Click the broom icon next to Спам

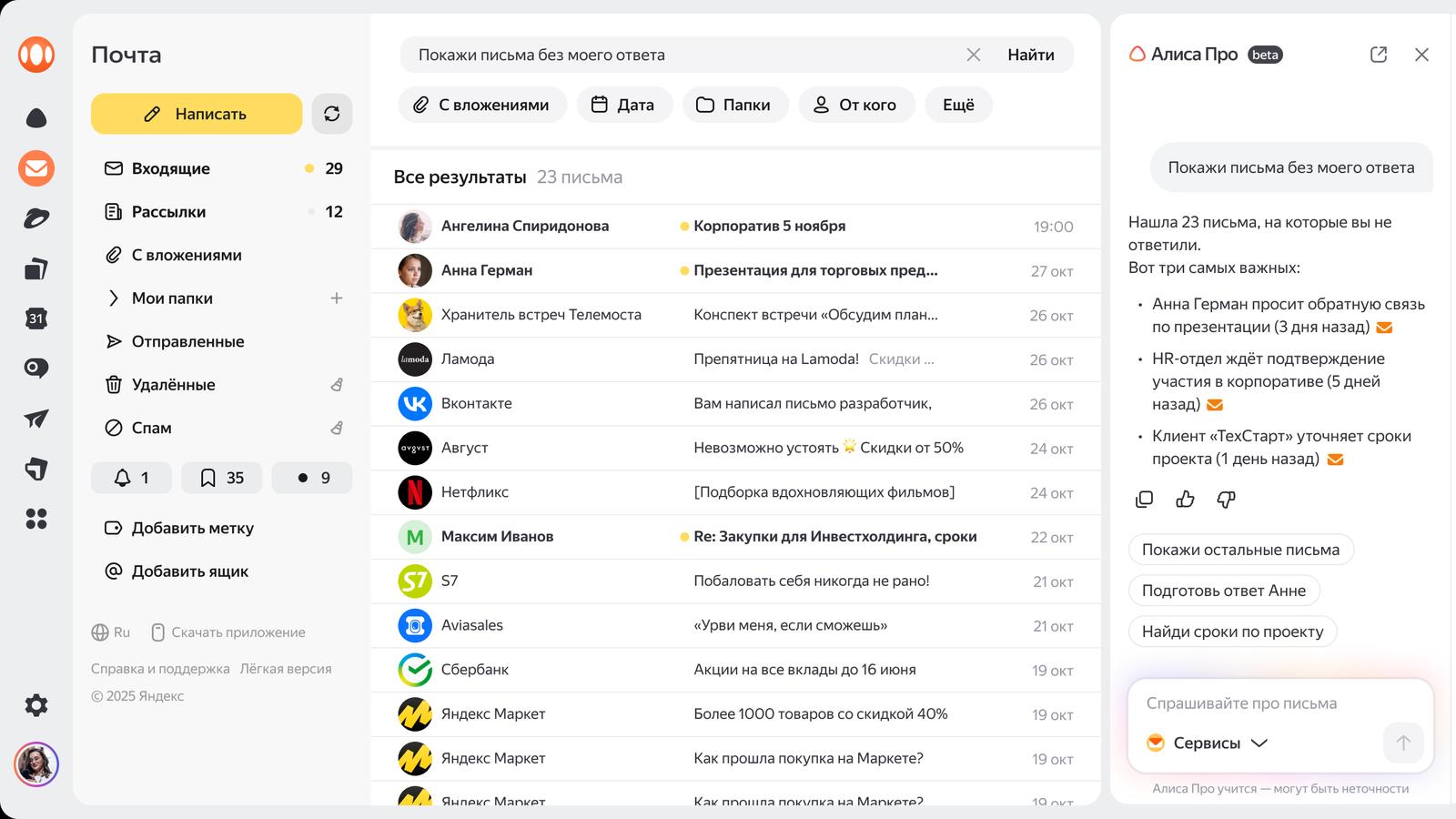pyautogui.click(x=337, y=428)
